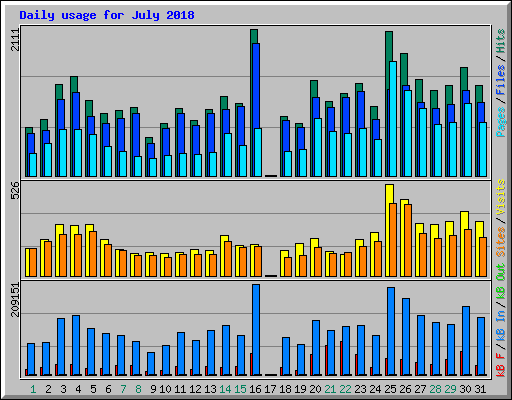The image size is (512, 400).
Task: Select day 18 label on the x-axis
Action: click(x=285, y=389)
